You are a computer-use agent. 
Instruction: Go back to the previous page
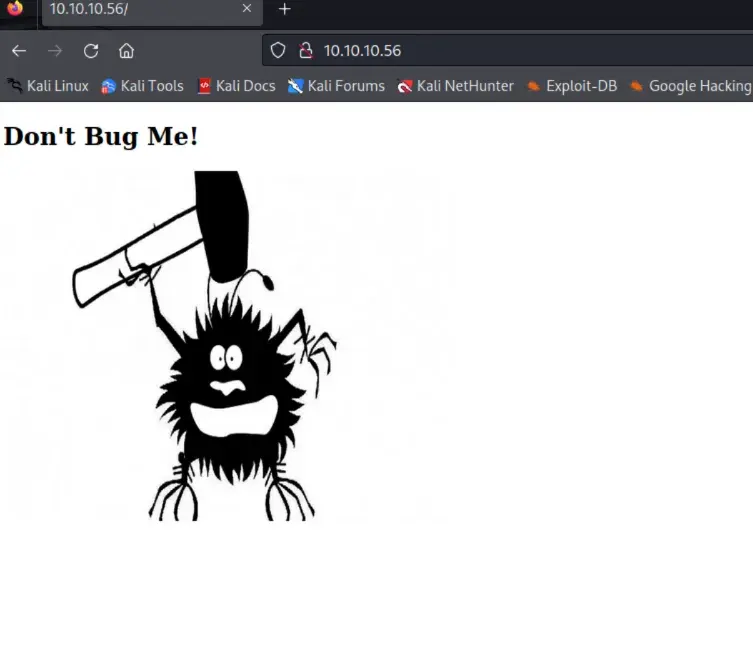tap(19, 51)
